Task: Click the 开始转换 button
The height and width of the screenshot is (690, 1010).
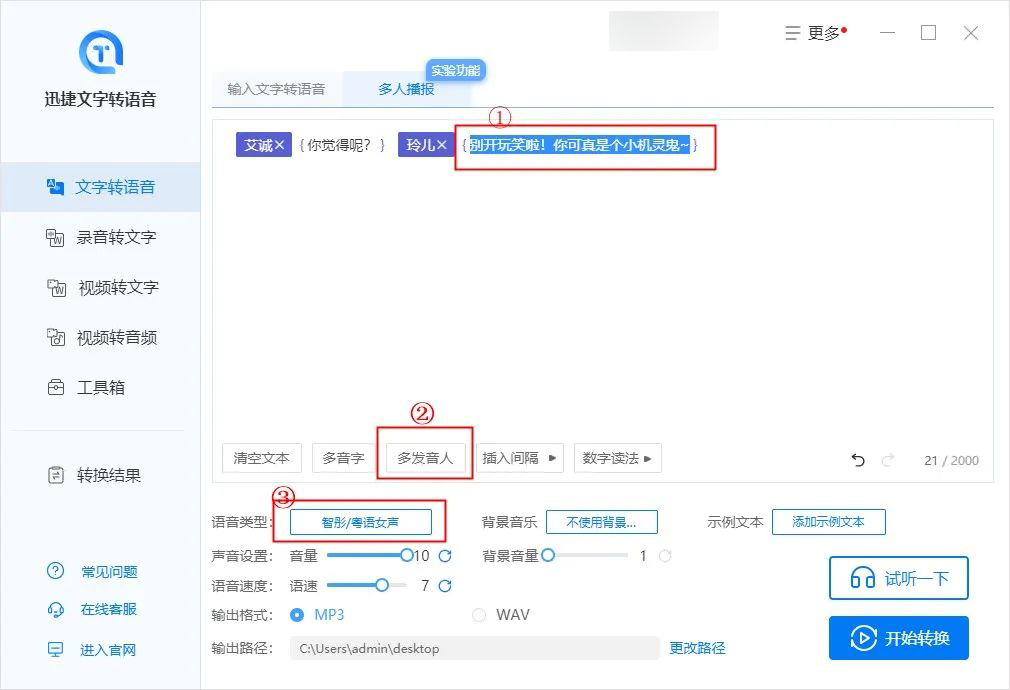Action: pyautogui.click(x=899, y=638)
